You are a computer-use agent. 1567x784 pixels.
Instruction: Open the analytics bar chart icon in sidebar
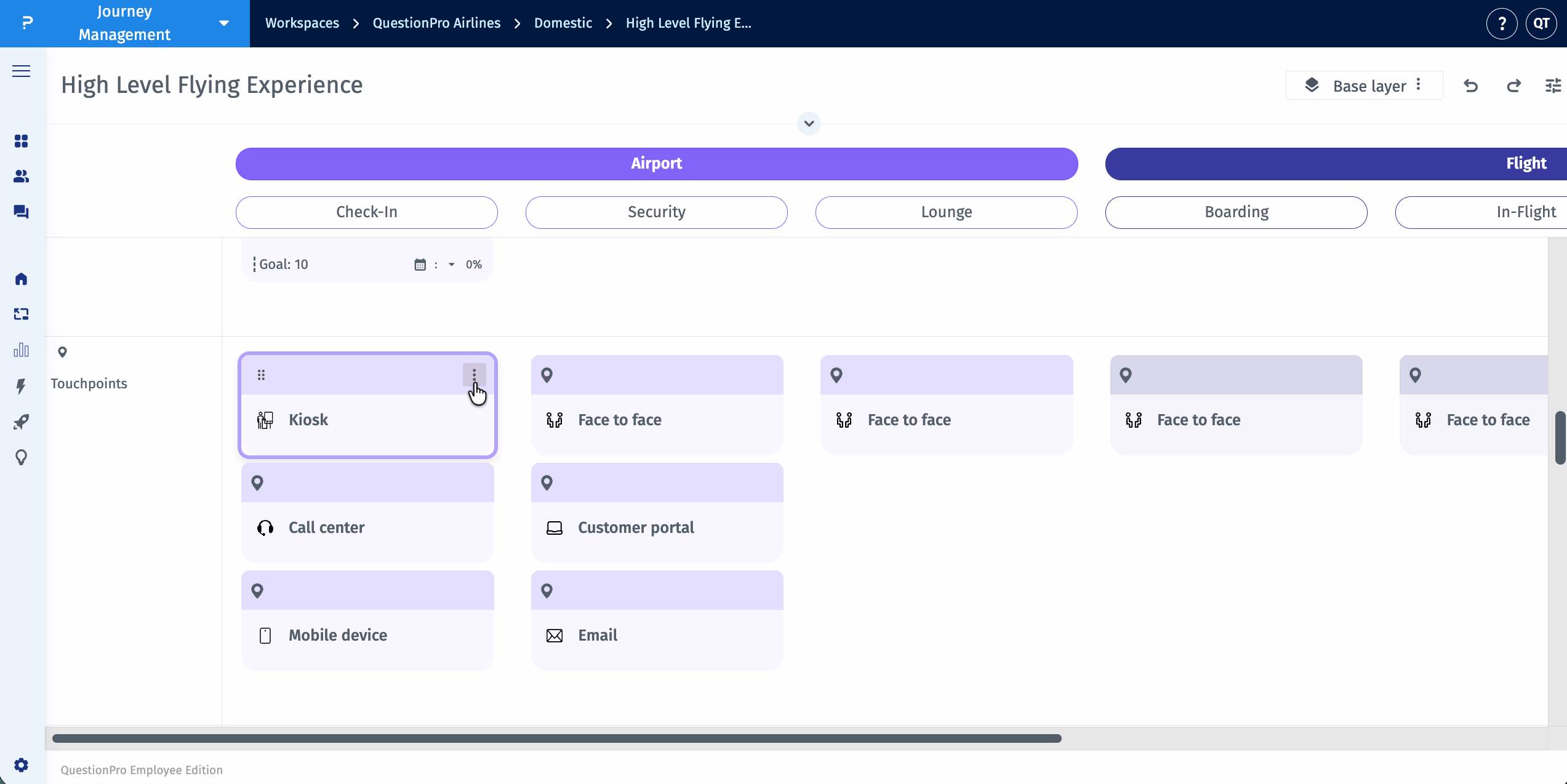(x=21, y=350)
